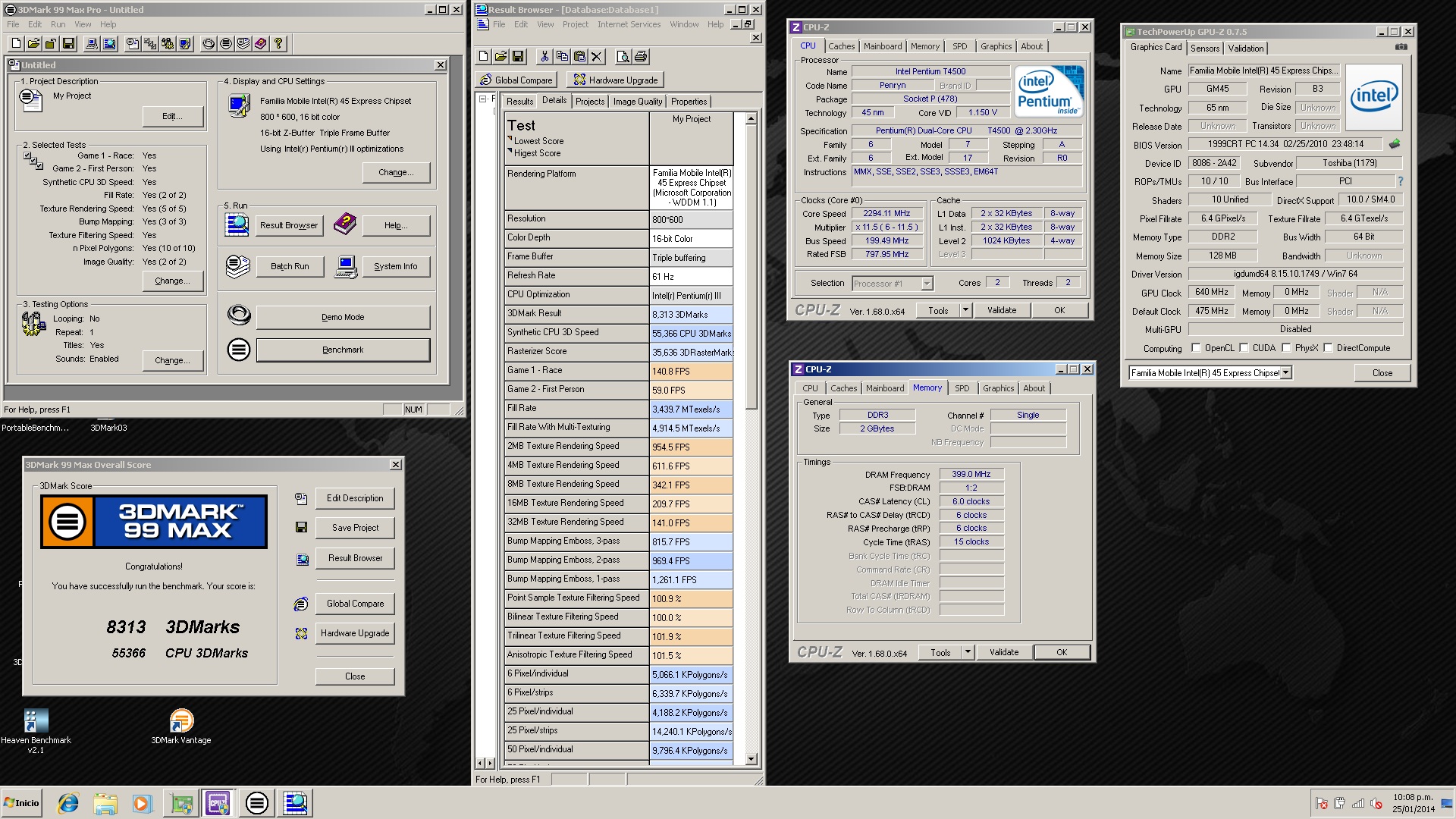Click Bus Interface question mark in GPU-Z

click(x=1400, y=181)
